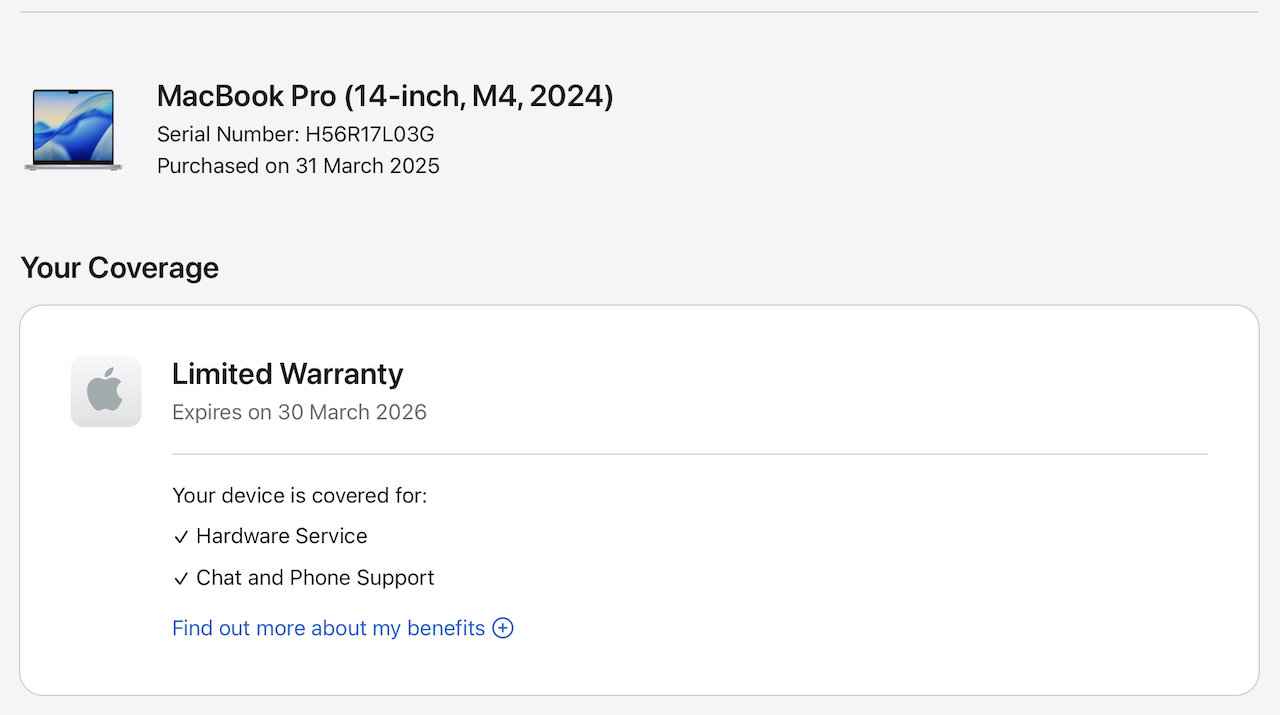Click the Serial Number label

(228, 134)
